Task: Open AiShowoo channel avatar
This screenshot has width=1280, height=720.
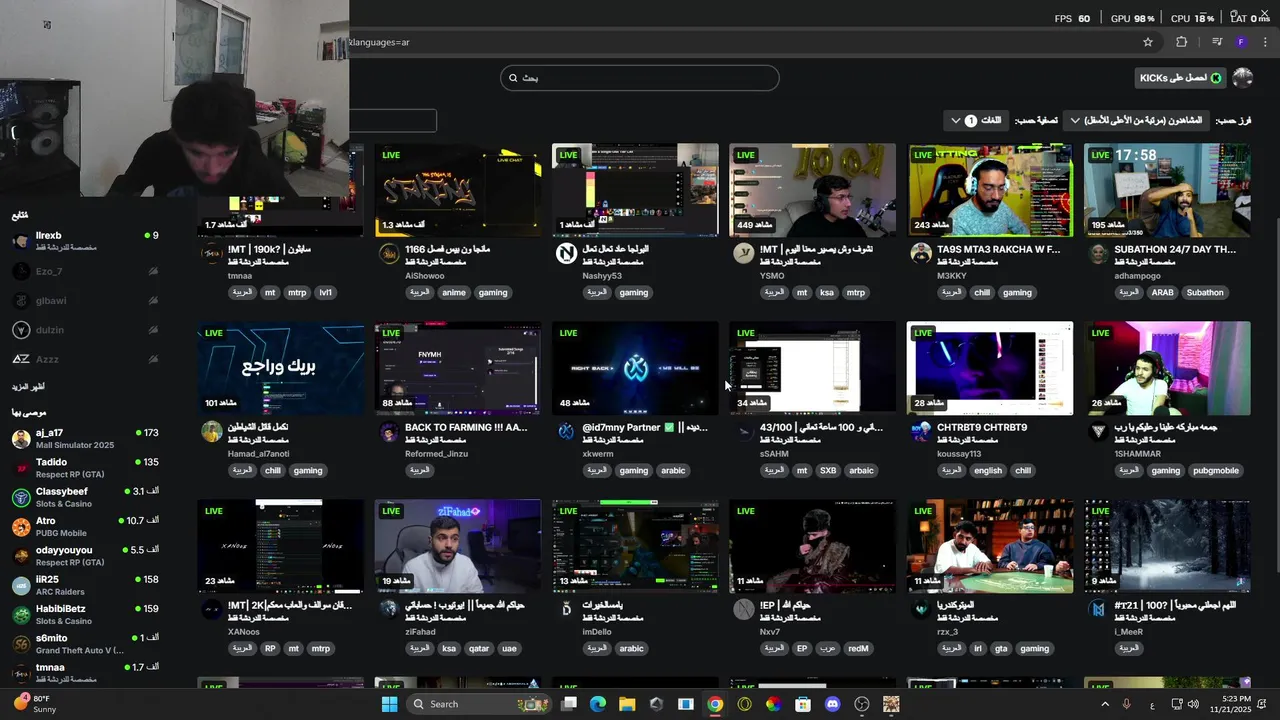Action: tap(389, 254)
